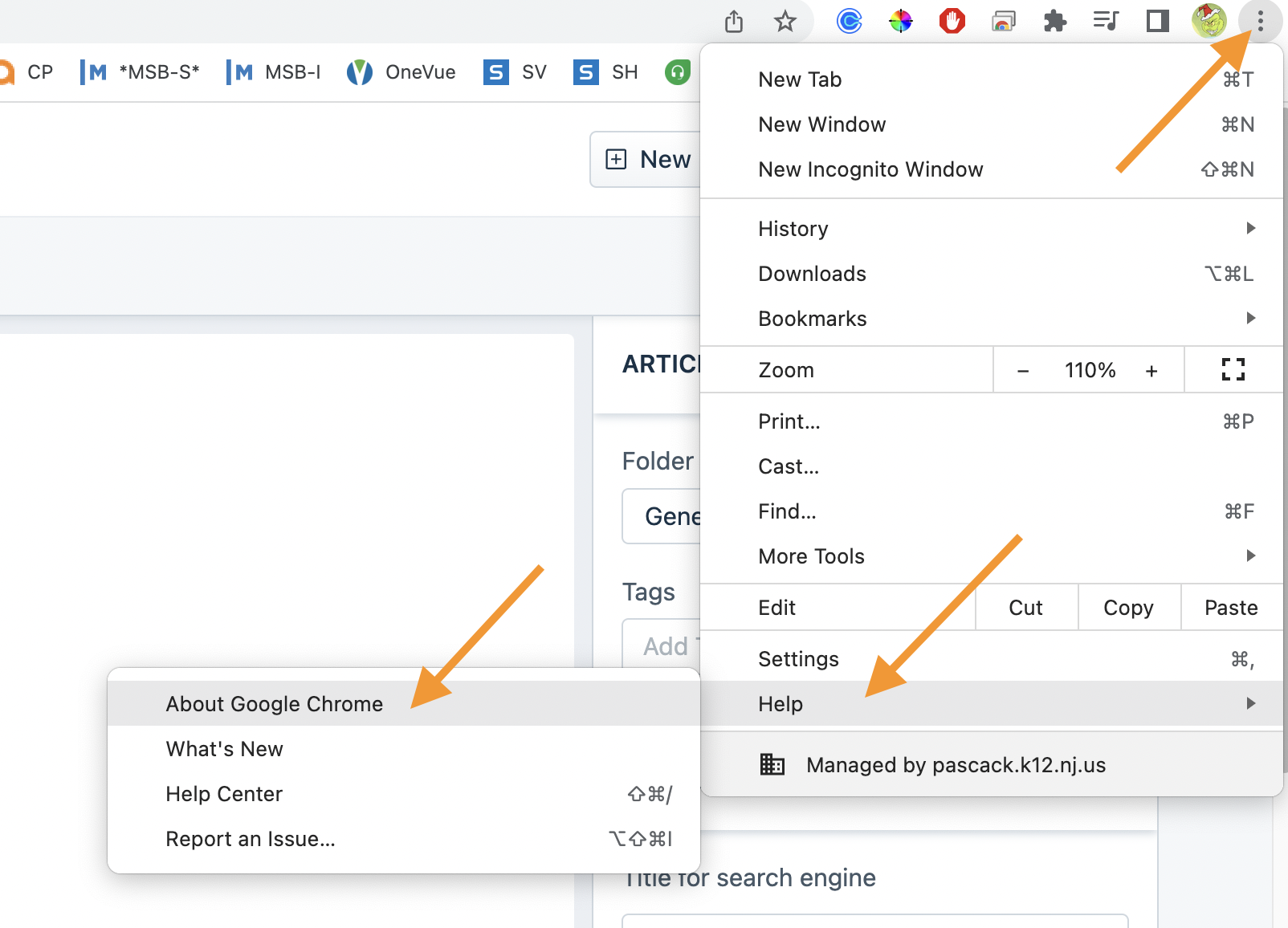Screen dimensions: 1288x928
Task: Increase zoom with plus button
Action: [1151, 371]
